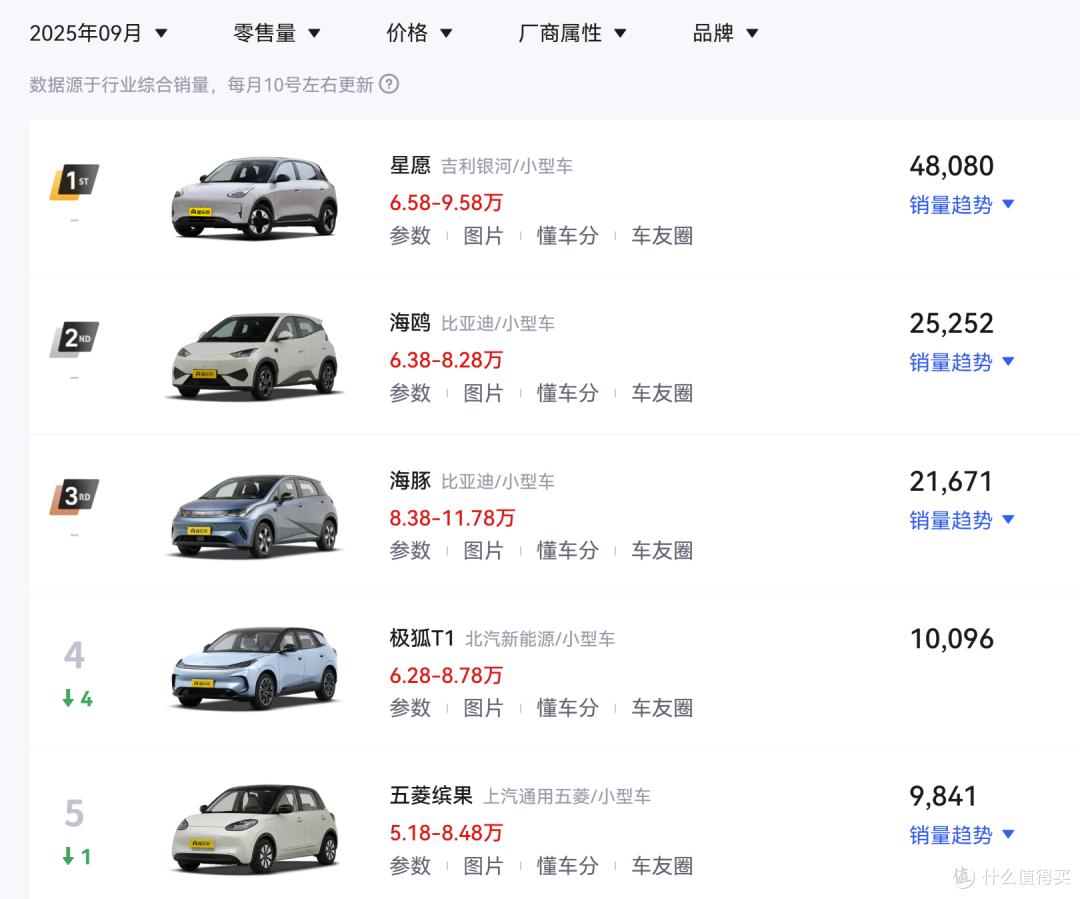
Task: Open 图片 for 海豚
Action: tap(484, 550)
